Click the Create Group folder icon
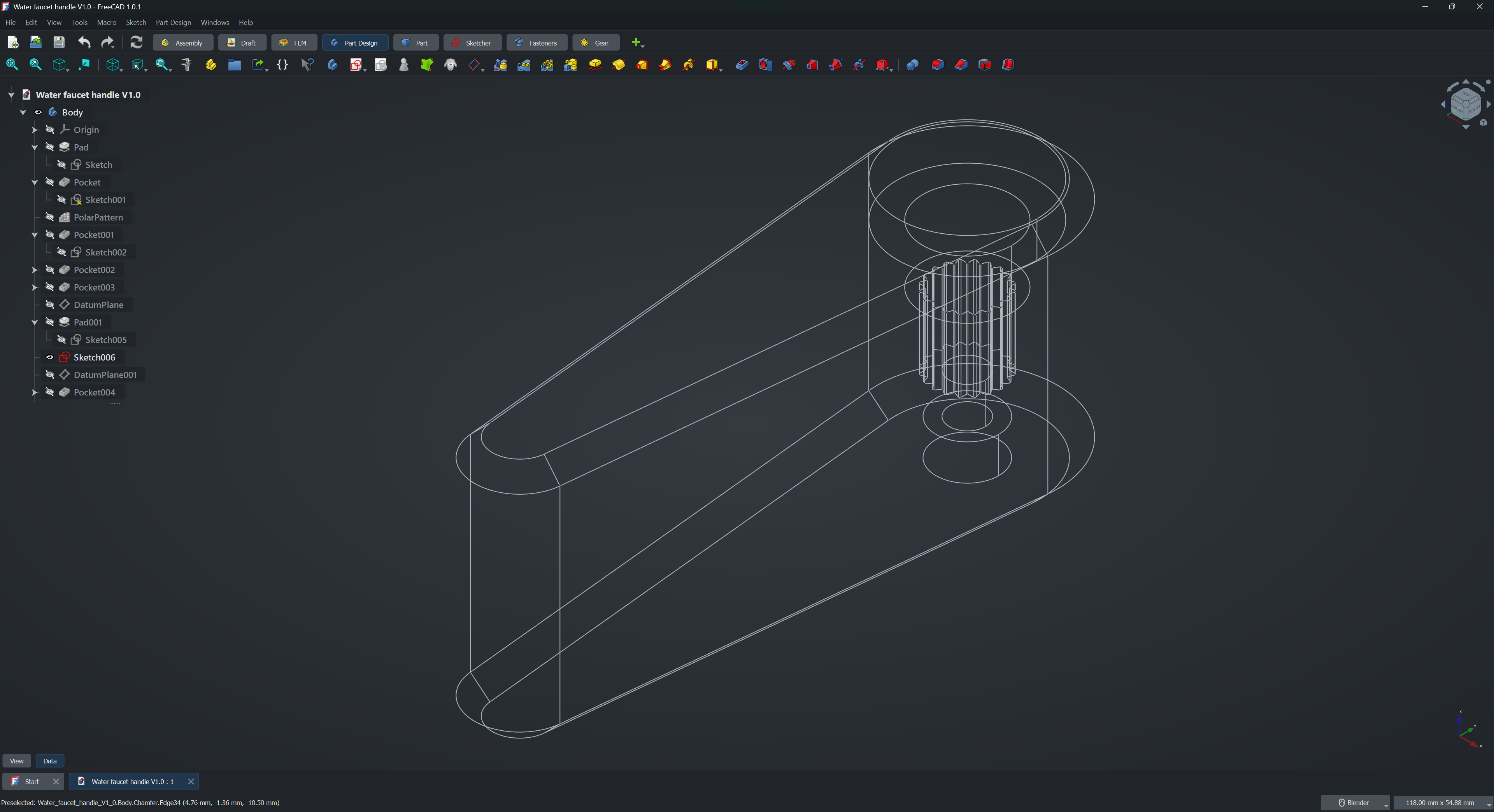The width and height of the screenshot is (1494, 812). [x=234, y=64]
